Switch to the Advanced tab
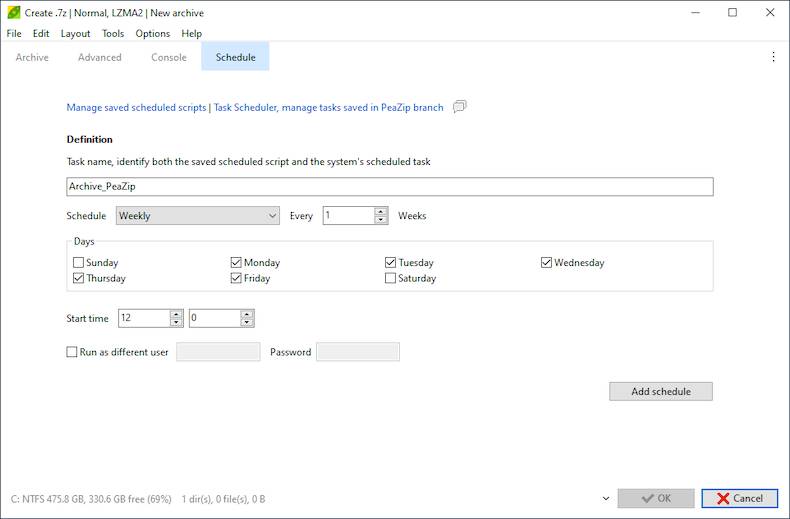This screenshot has height=519, width=790. tap(100, 57)
